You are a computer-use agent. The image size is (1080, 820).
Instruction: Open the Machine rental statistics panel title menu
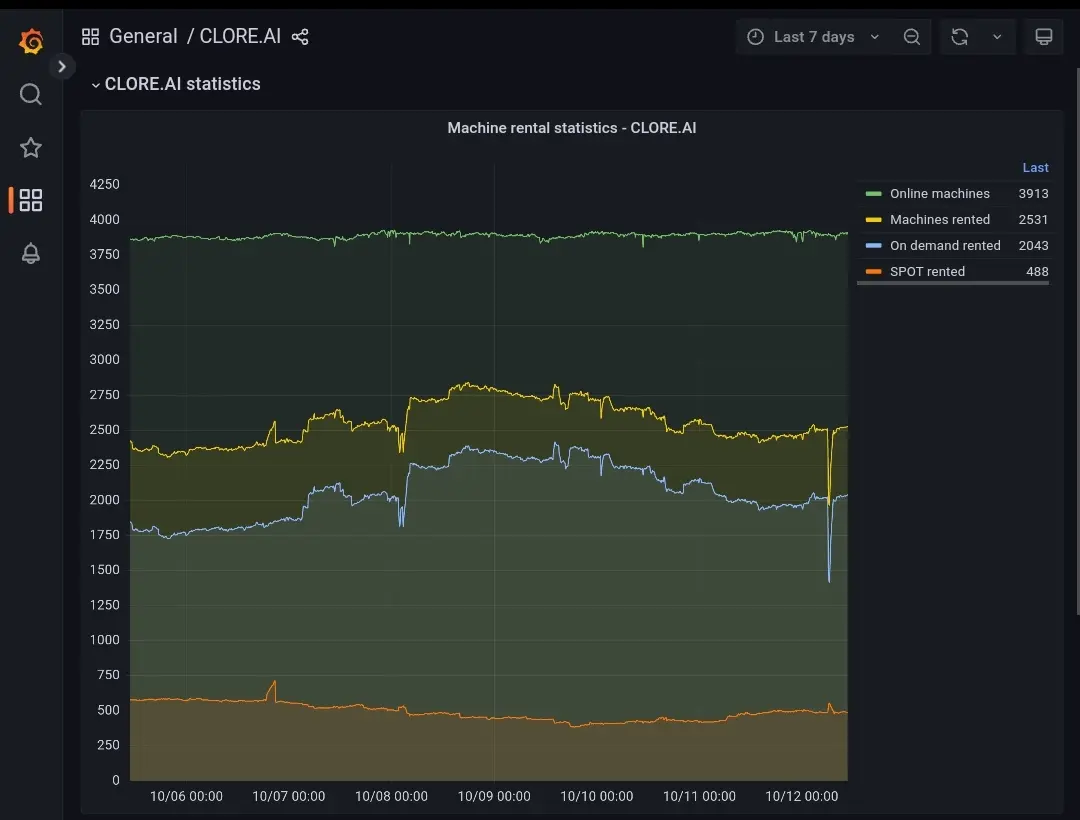pyautogui.click(x=572, y=128)
